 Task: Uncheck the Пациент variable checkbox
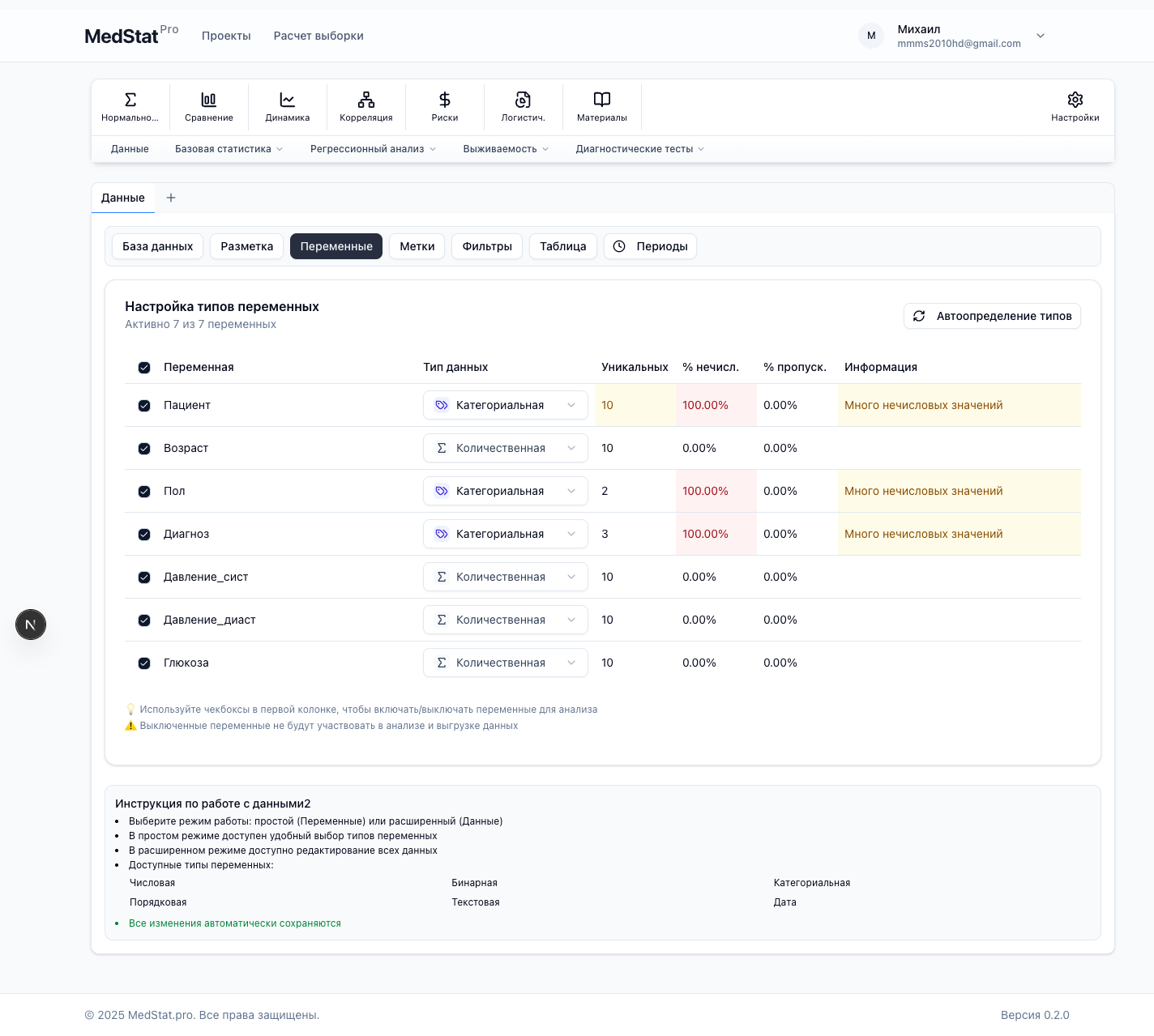[144, 406]
